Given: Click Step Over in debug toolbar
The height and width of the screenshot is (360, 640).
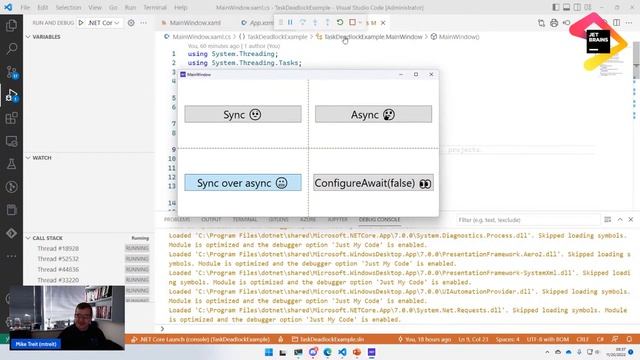Looking at the screenshot, I should 302,22.
